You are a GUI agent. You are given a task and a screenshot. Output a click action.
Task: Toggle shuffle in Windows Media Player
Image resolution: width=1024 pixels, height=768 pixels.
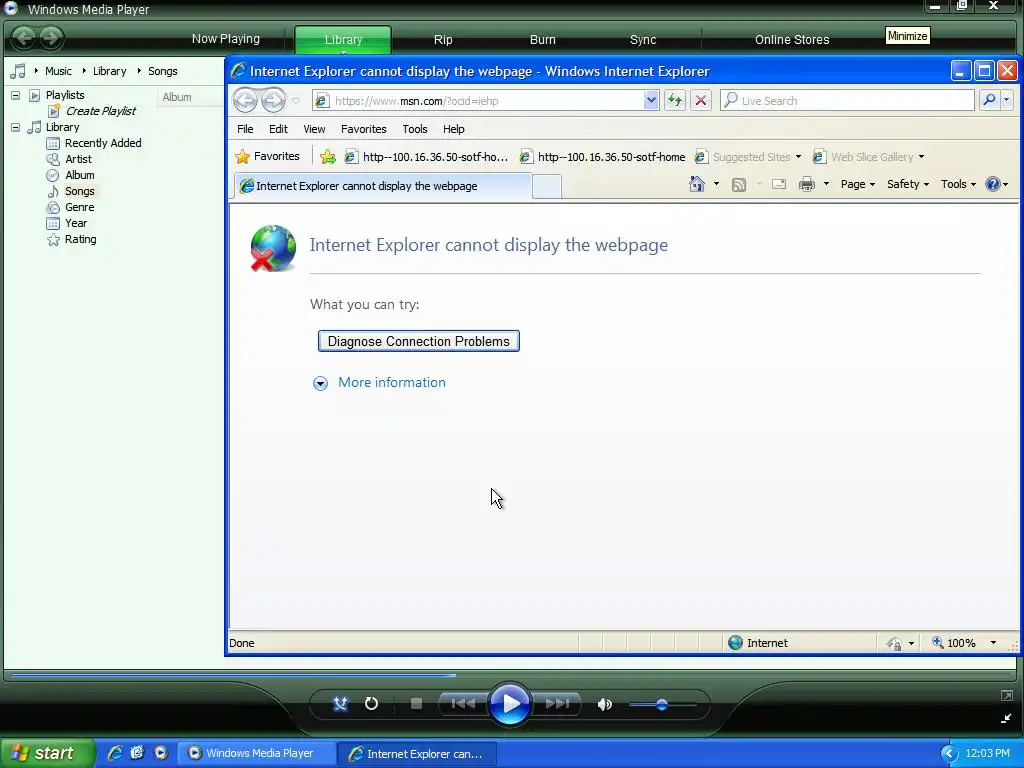pos(340,703)
